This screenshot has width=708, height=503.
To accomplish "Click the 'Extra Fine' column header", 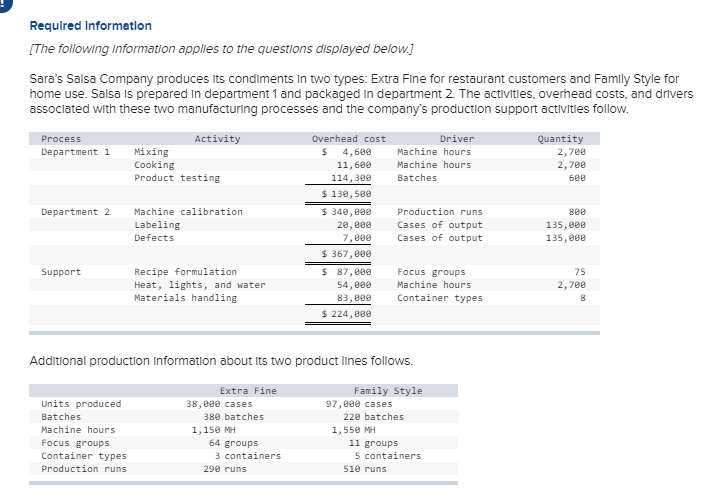I will 248,391.
